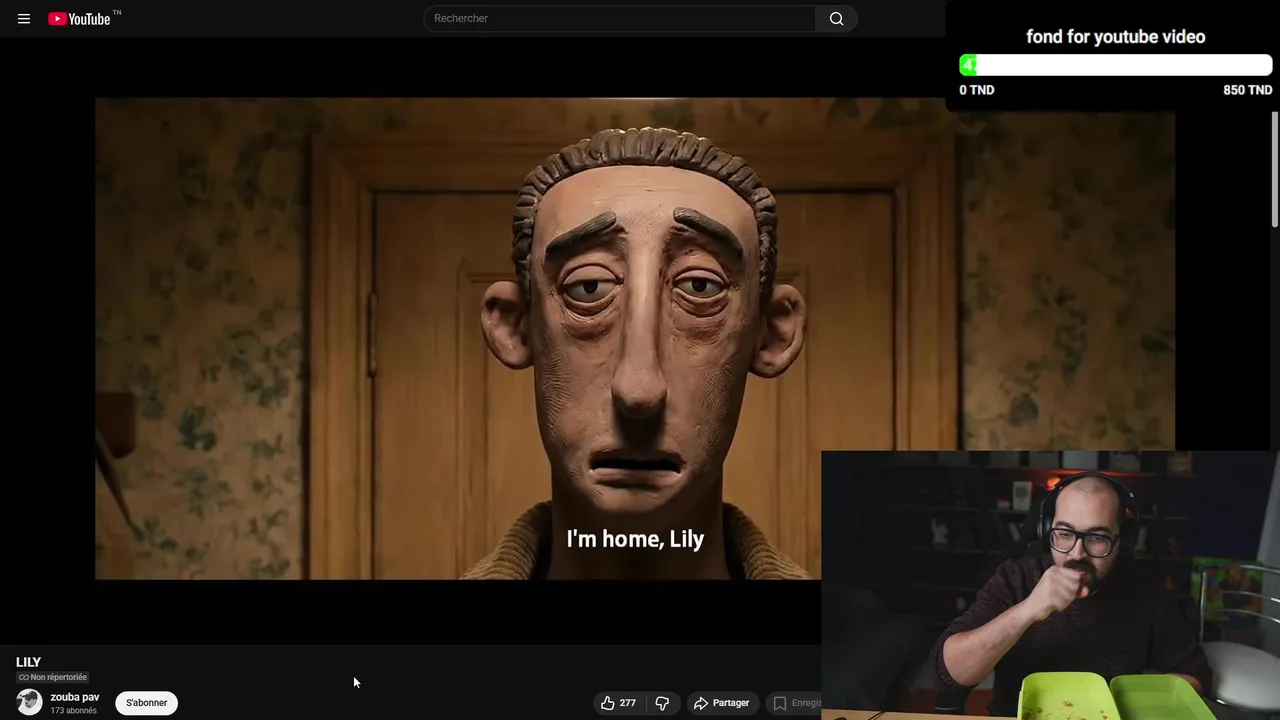
Task: Click the fond for youtube video heading
Action: point(1115,37)
